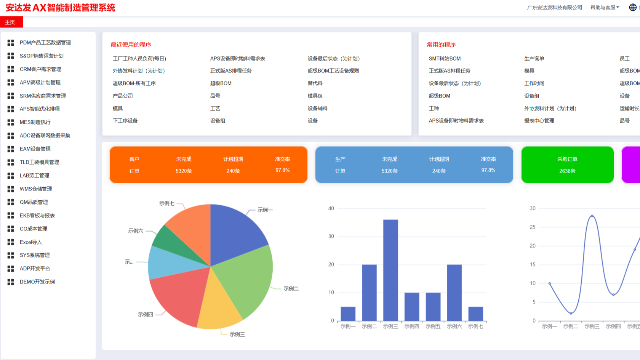
Task: Click the 示例六 bar in bar chart
Action: pos(454,293)
